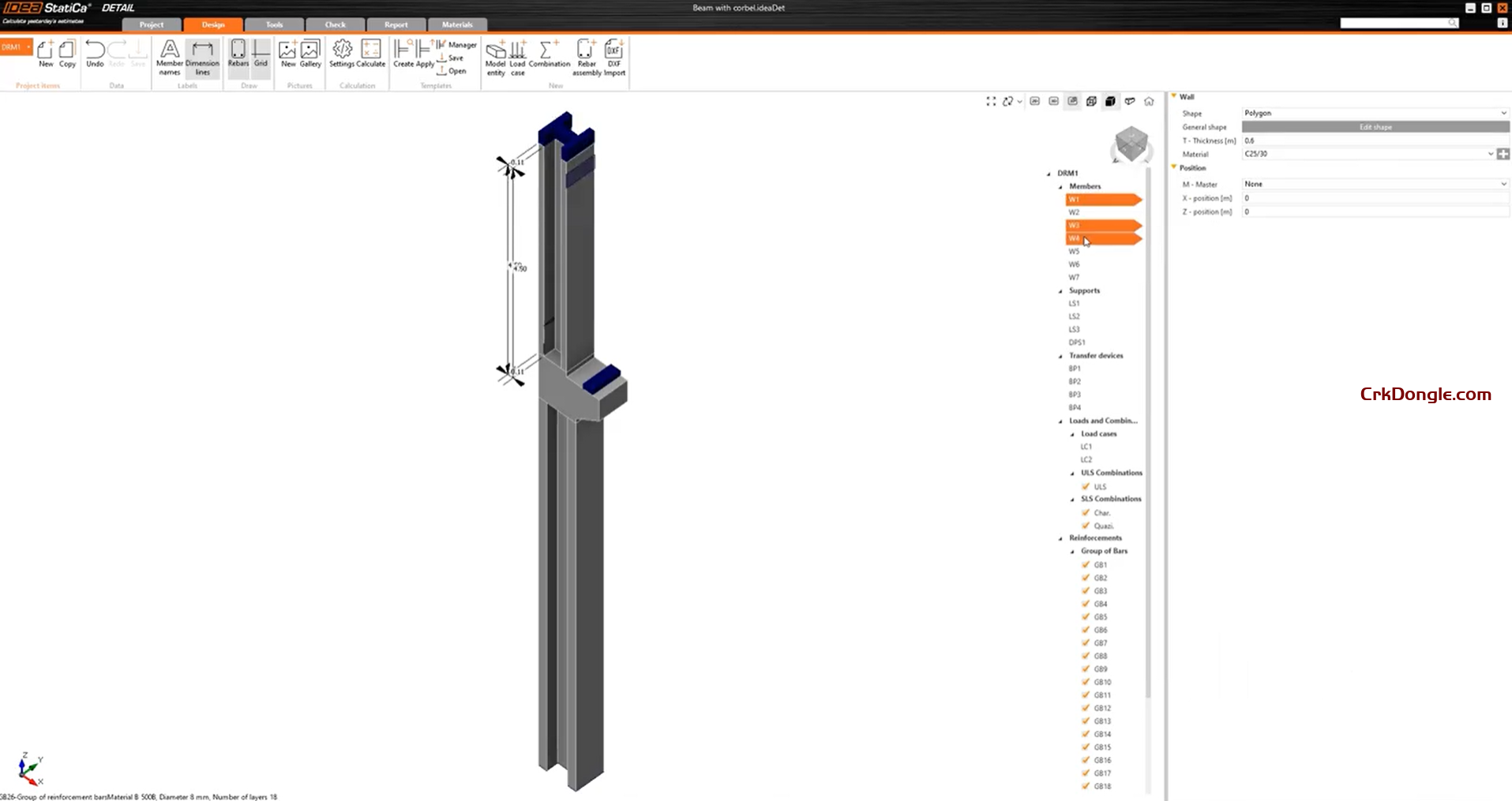This screenshot has width=1512, height=801.
Task: Toggle the Rebars draw icon
Action: (238, 54)
